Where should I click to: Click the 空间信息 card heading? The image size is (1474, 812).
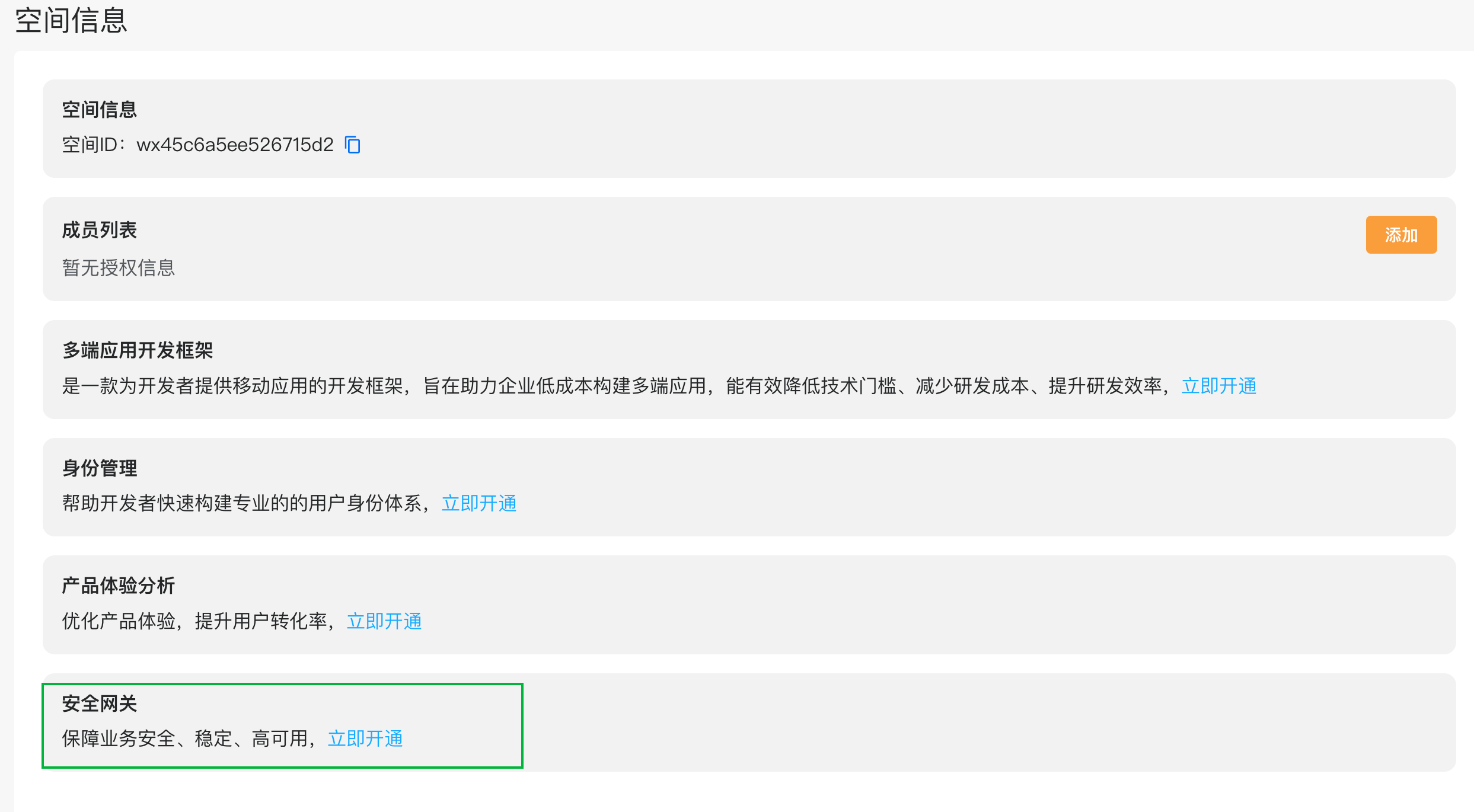(x=100, y=110)
